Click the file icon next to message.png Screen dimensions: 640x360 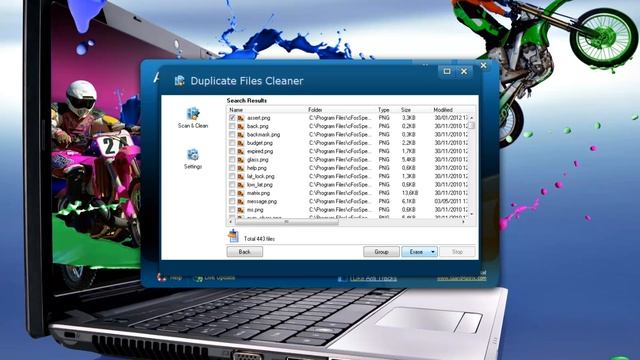tap(240, 201)
